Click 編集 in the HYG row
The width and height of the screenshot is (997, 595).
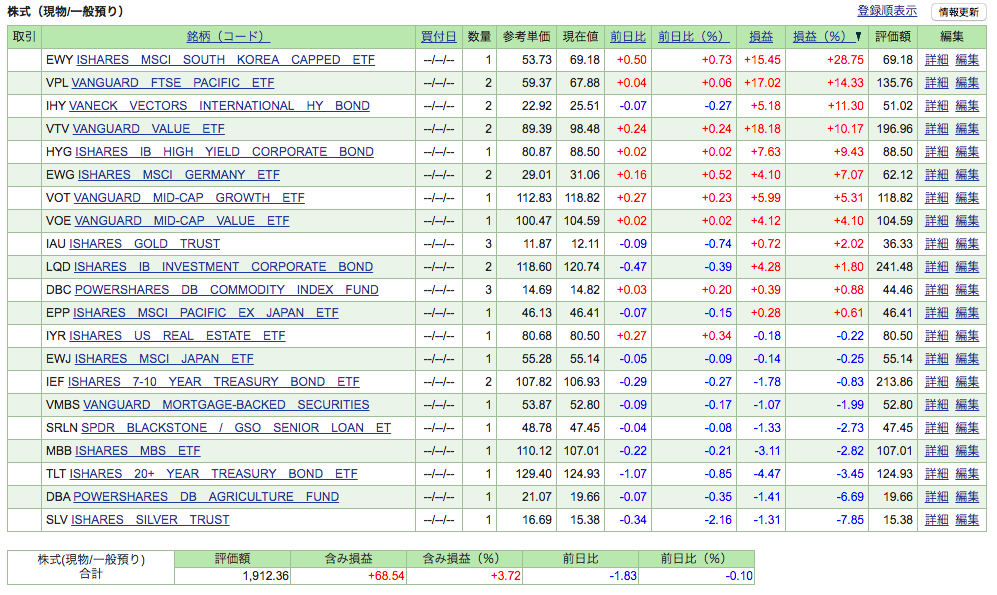pyautogui.click(x=967, y=152)
